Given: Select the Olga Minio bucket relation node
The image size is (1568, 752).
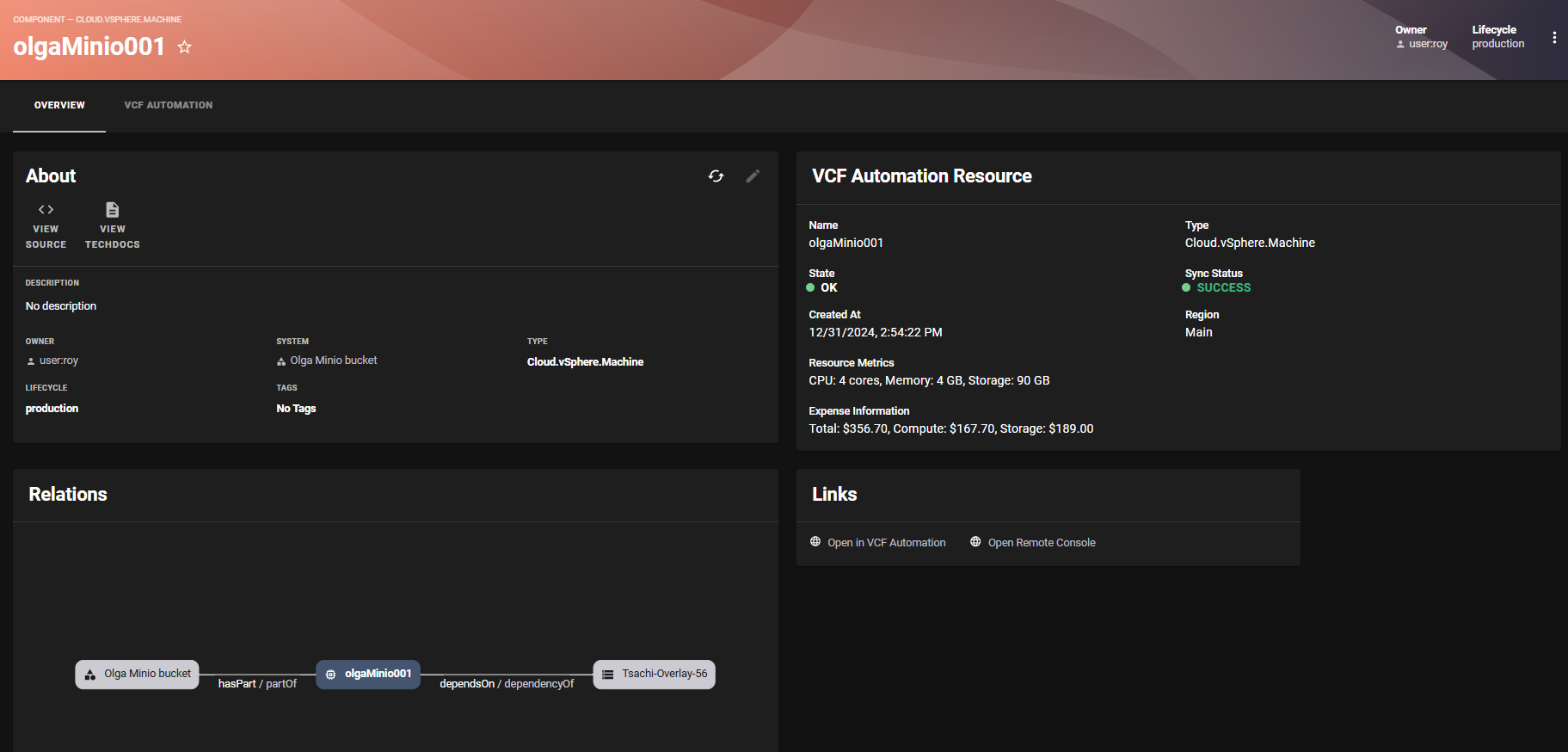Looking at the screenshot, I should click(138, 675).
